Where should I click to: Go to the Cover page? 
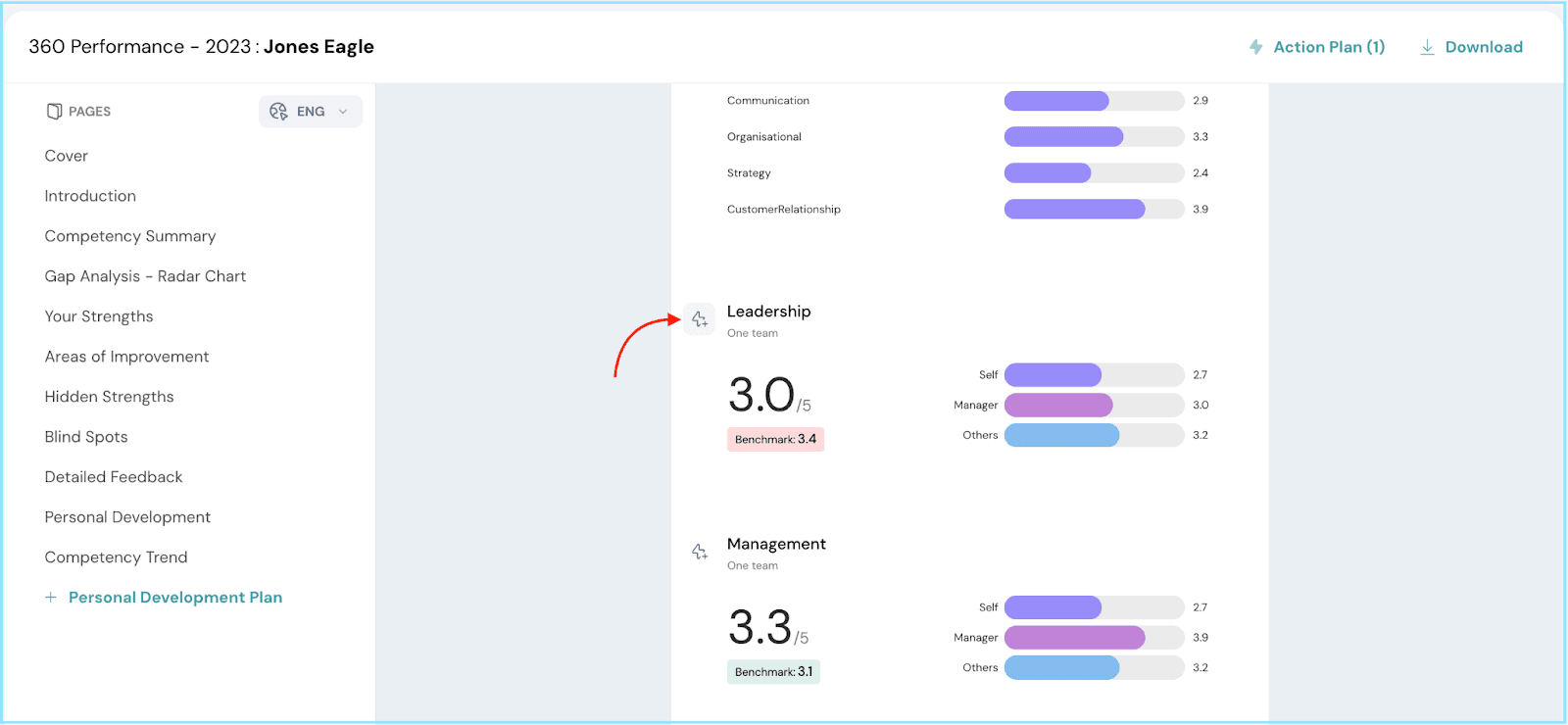click(67, 156)
